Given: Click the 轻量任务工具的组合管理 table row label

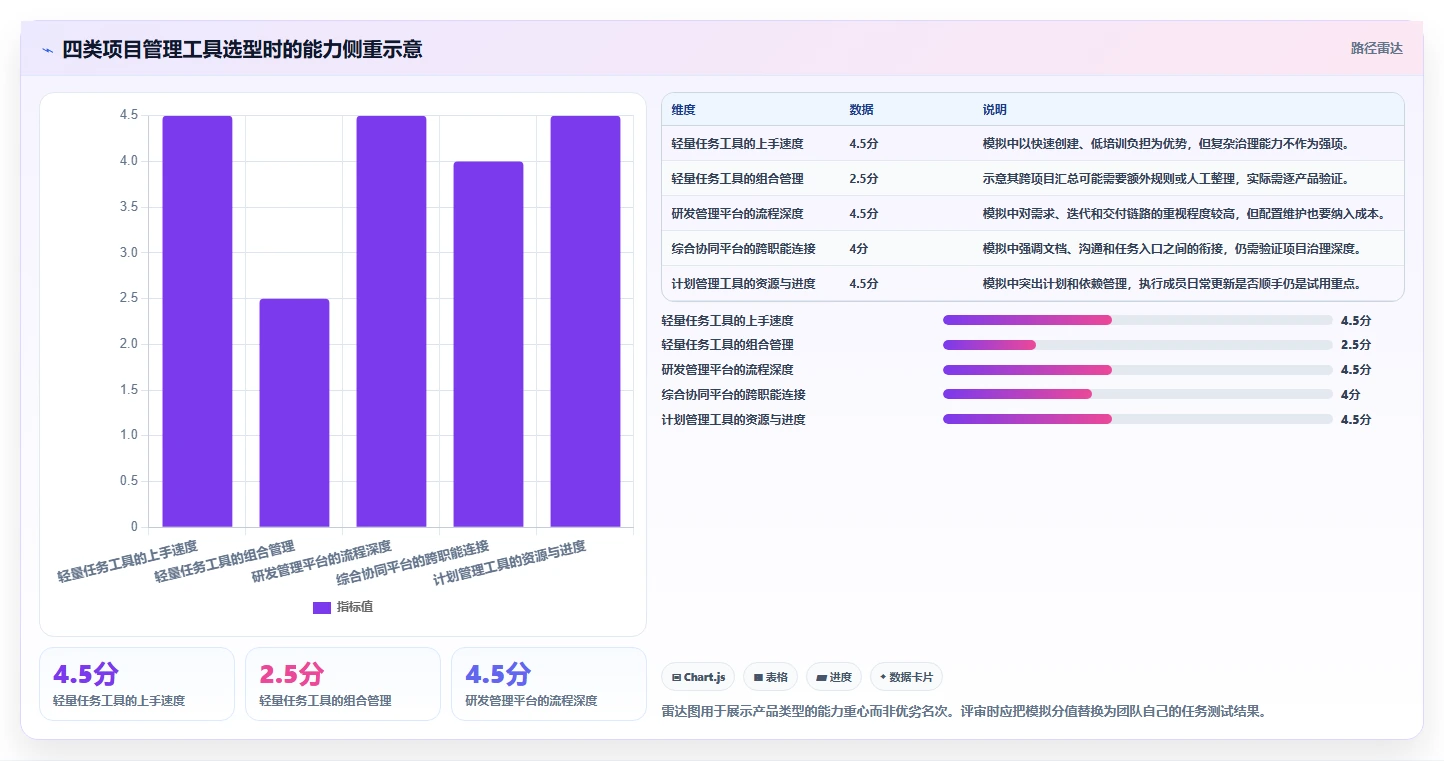Looking at the screenshot, I should 738,178.
